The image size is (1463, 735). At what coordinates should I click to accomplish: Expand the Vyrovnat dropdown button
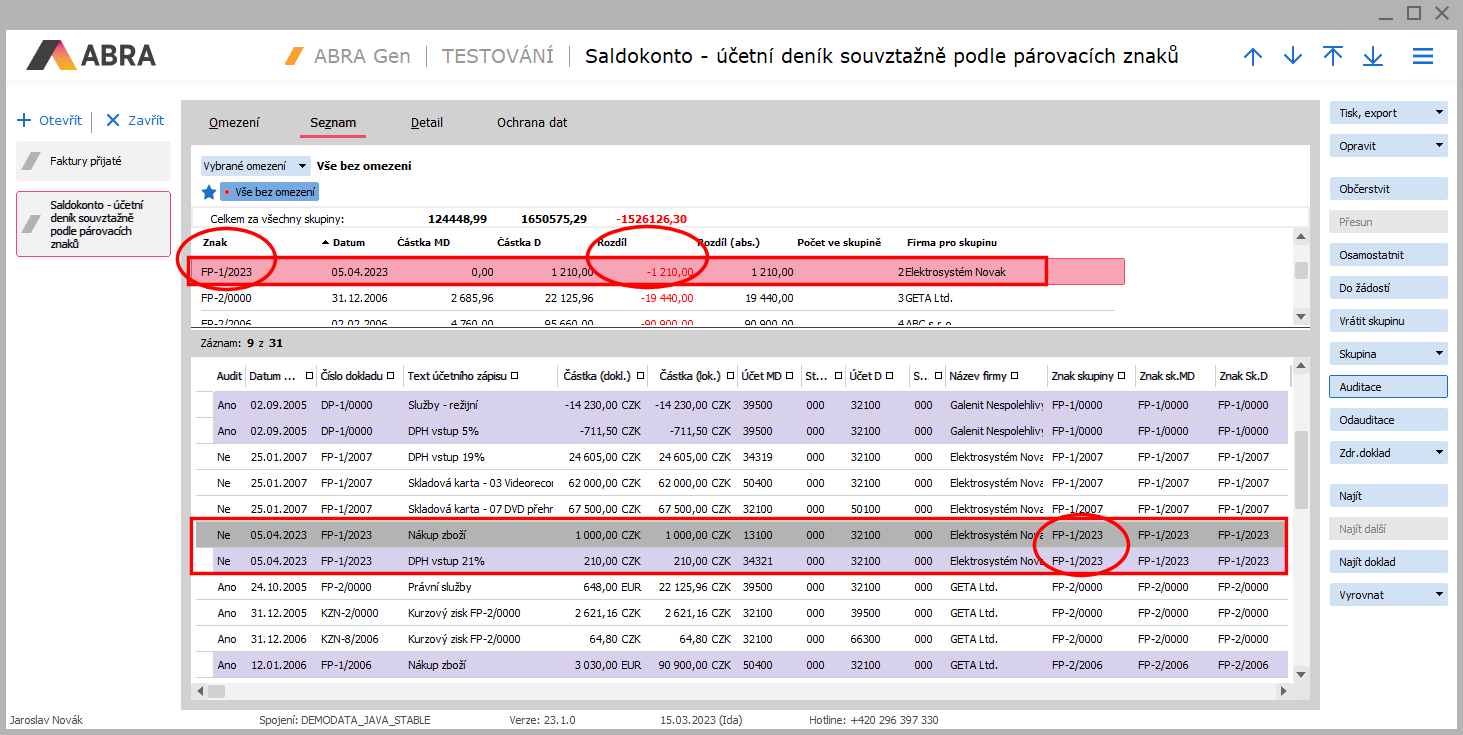(x=1439, y=595)
